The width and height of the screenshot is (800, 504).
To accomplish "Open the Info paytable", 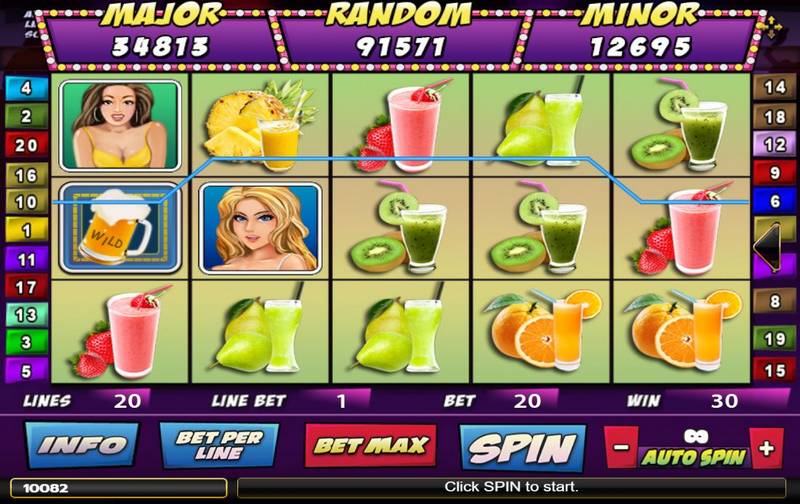I will [82, 445].
